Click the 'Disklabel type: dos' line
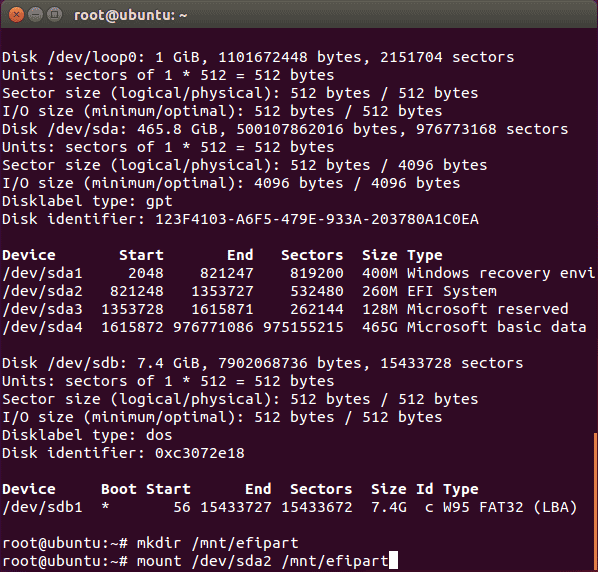Viewport: 598px width, 572px height. point(87,435)
